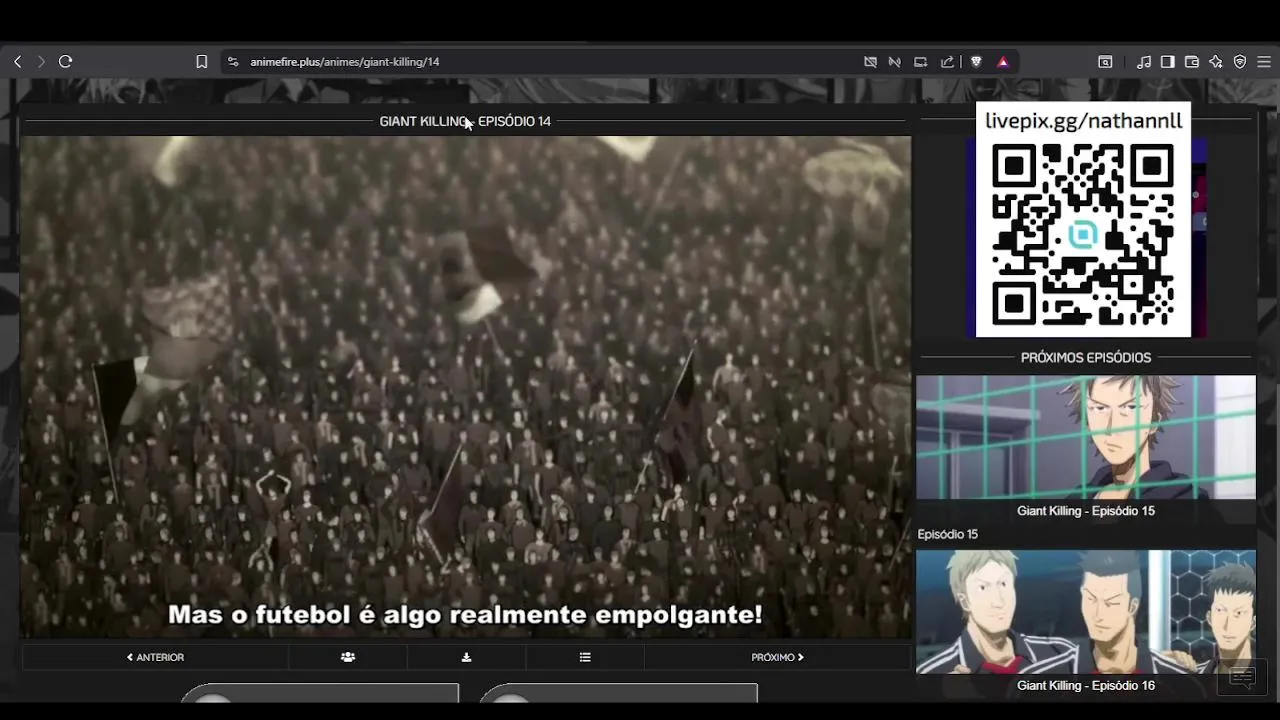Click the address bar URL animefire.plus
Screen dimensions: 1280x720
345,62
